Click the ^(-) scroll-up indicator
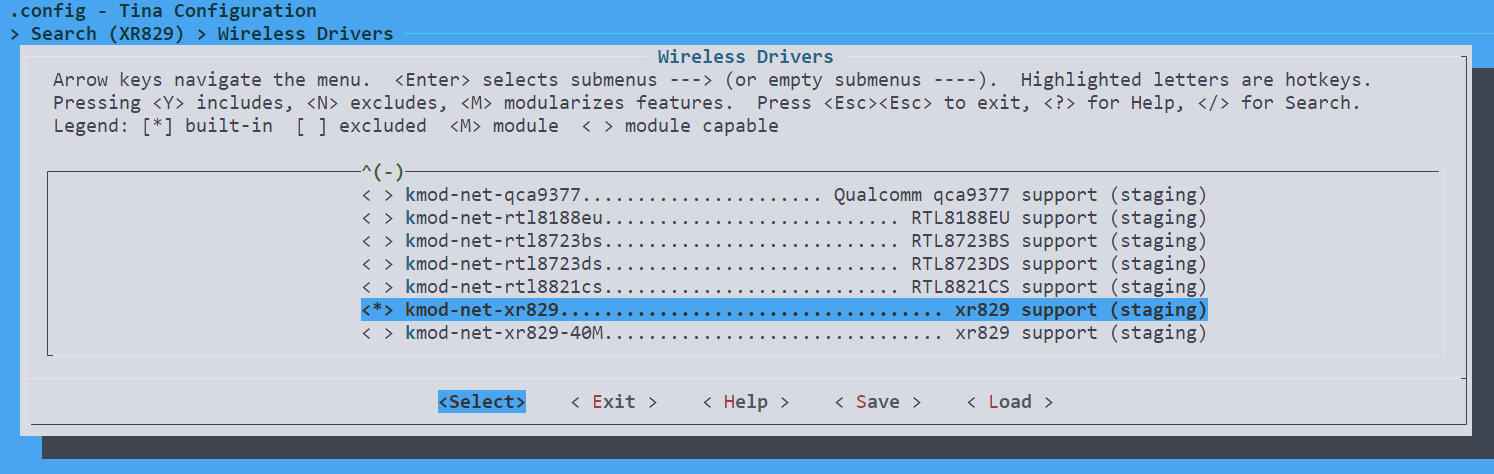This screenshot has height=474, width=1494. 383,172
